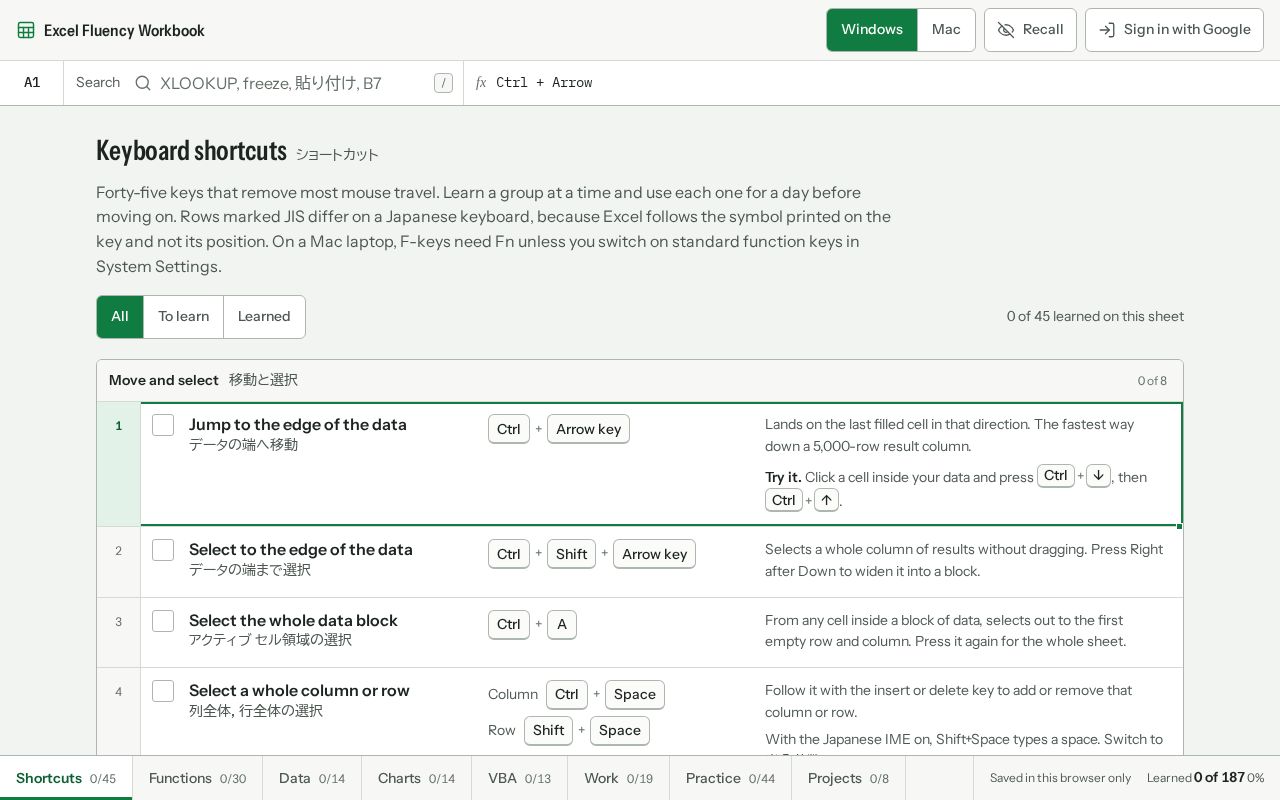Open the Projects sheet tab
Viewport: 1280px width, 800px height.
pyautogui.click(x=848, y=778)
